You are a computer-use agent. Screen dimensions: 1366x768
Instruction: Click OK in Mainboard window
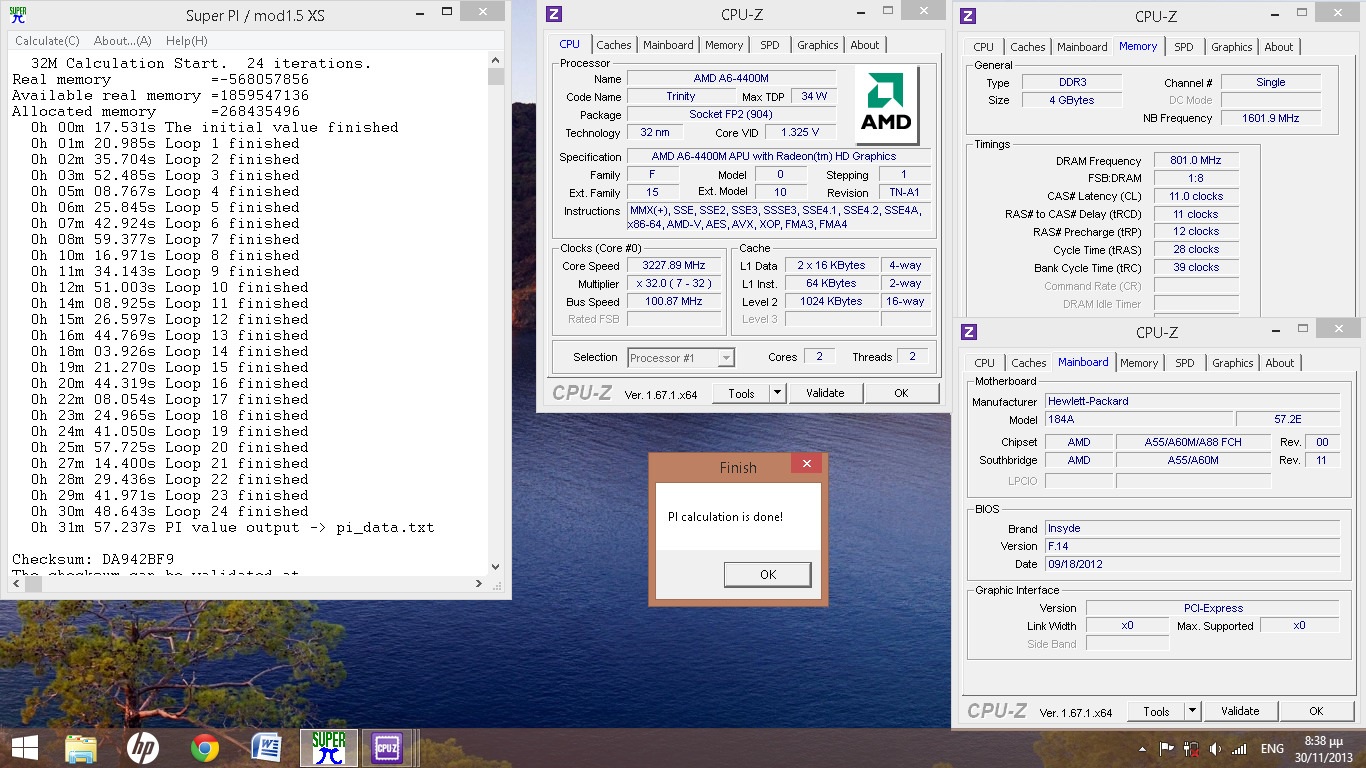[1316, 711]
